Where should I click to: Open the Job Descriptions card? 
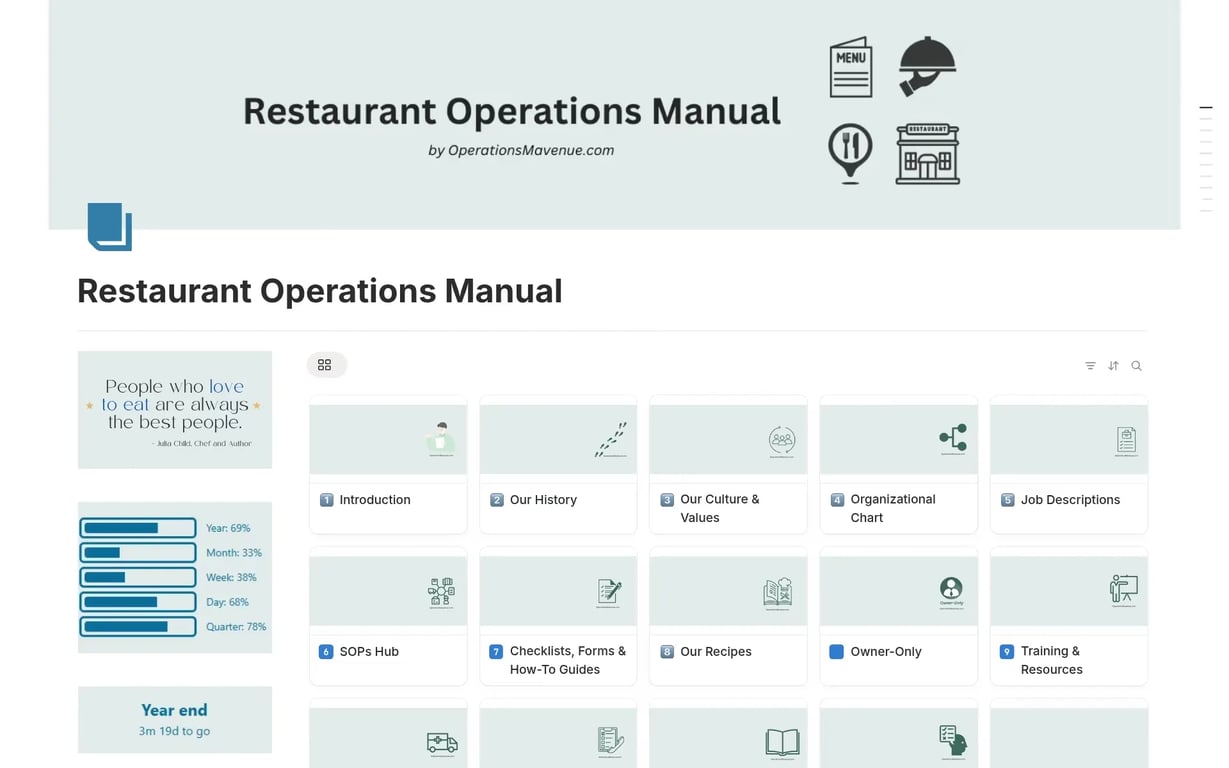click(x=1069, y=464)
